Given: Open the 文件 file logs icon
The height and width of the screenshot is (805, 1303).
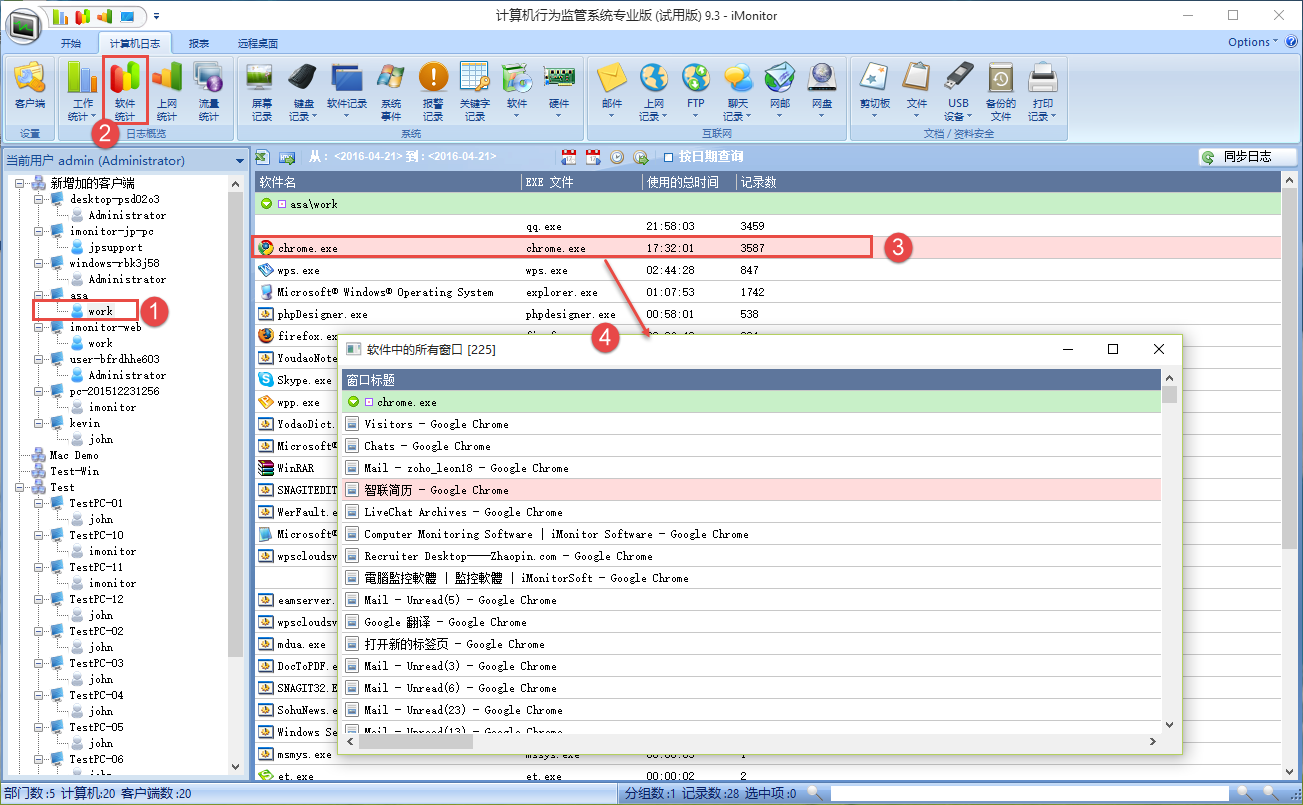Looking at the screenshot, I should click(x=917, y=90).
